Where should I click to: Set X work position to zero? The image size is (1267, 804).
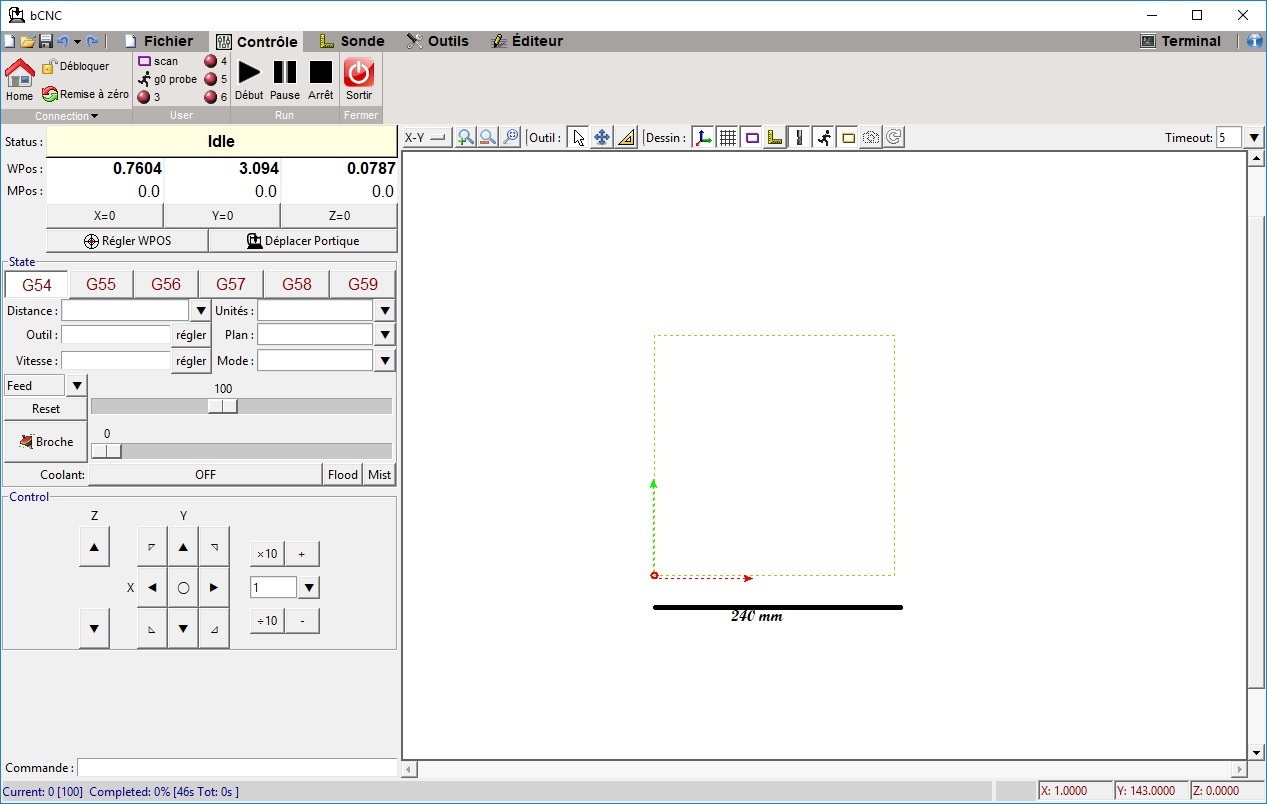tap(105, 216)
